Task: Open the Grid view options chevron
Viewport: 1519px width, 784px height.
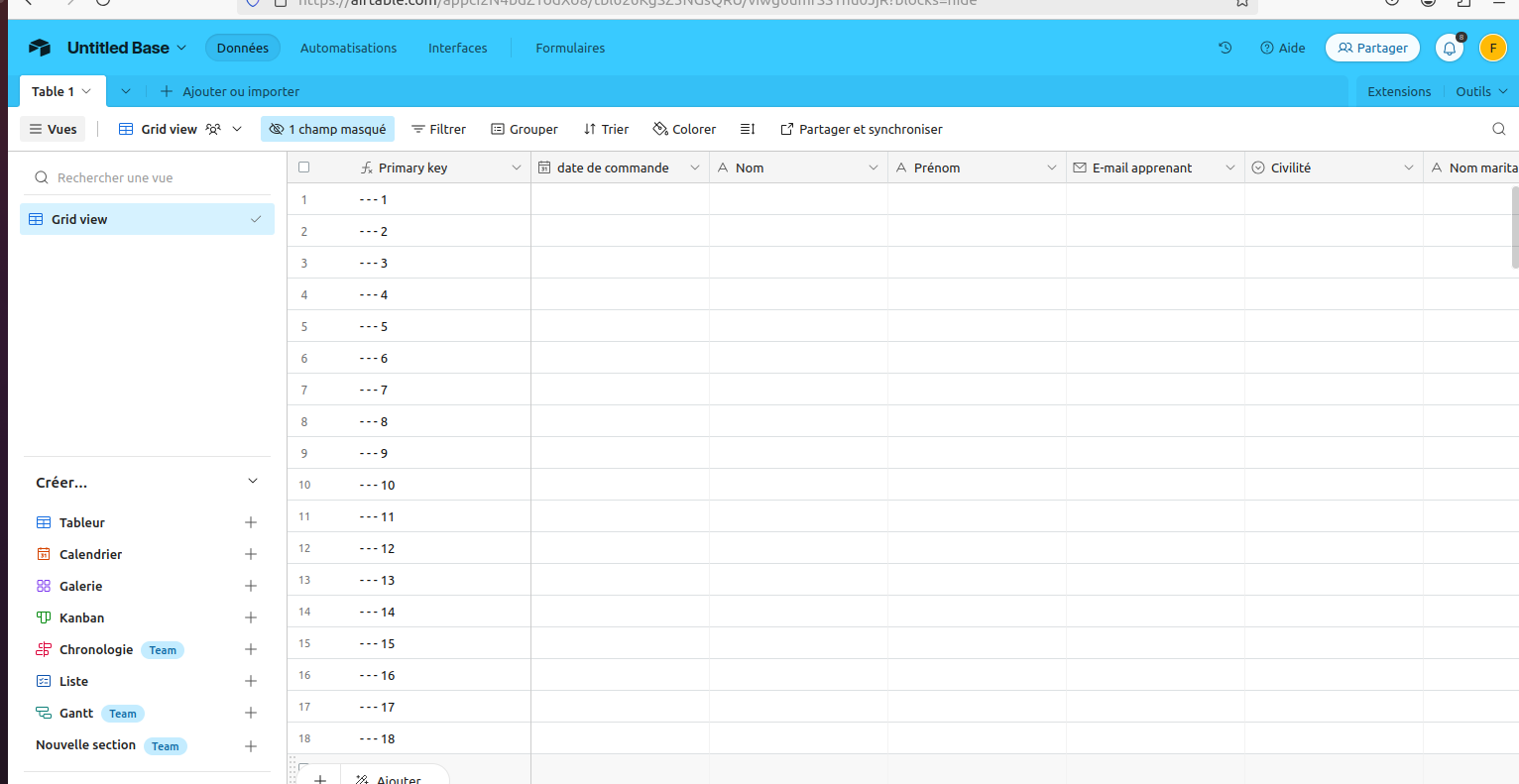Action: pos(237,129)
